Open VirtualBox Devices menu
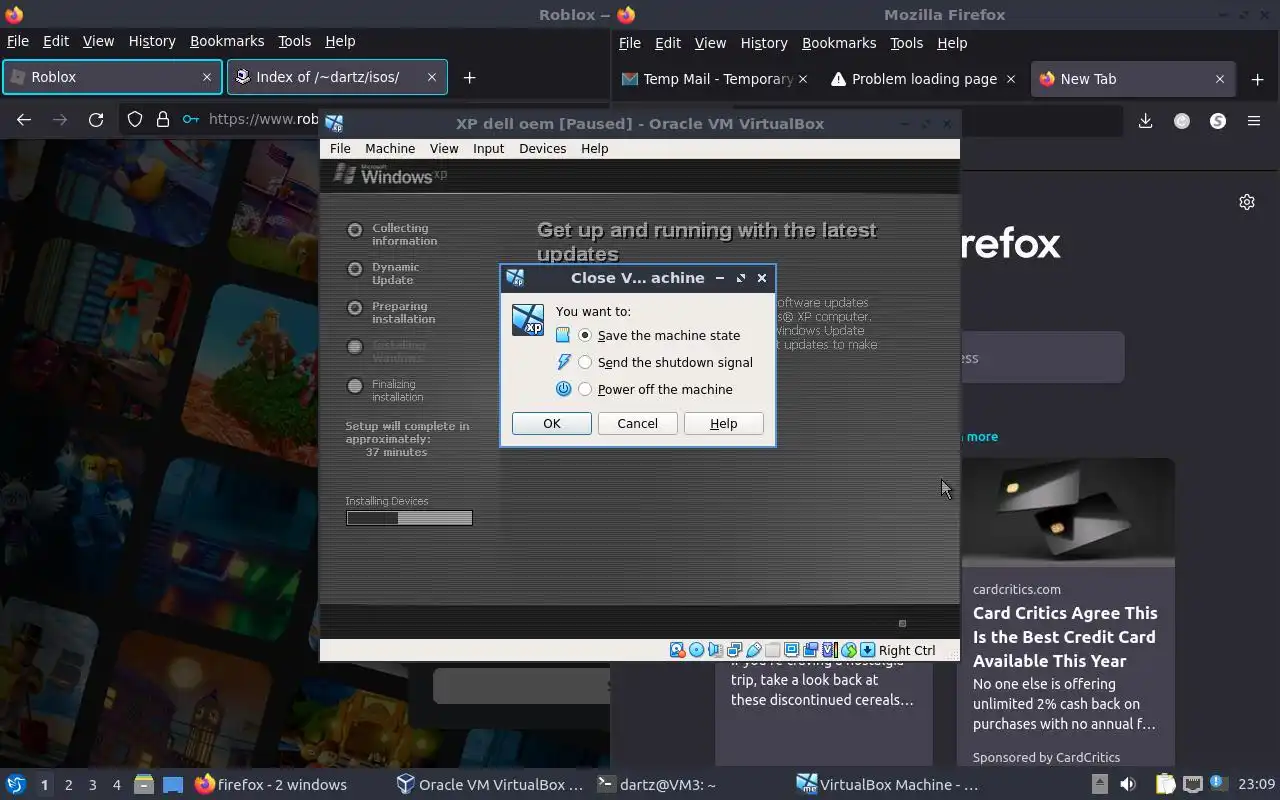The image size is (1280, 800). [542, 148]
